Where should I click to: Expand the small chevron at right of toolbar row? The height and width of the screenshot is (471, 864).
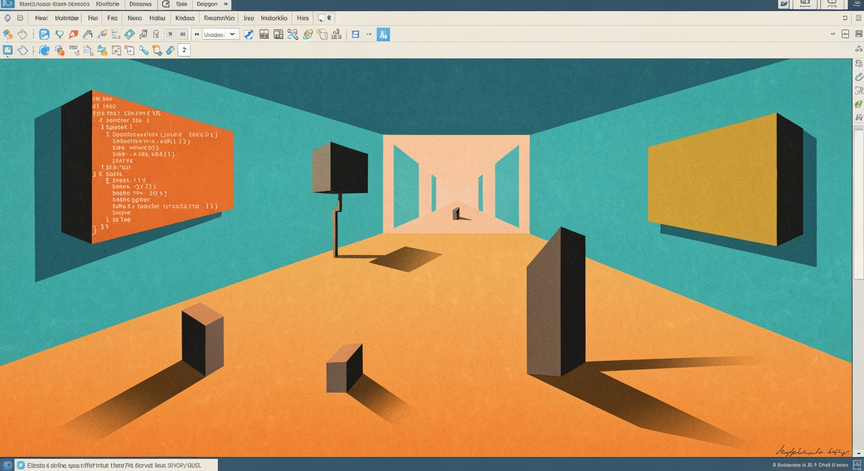833,34
